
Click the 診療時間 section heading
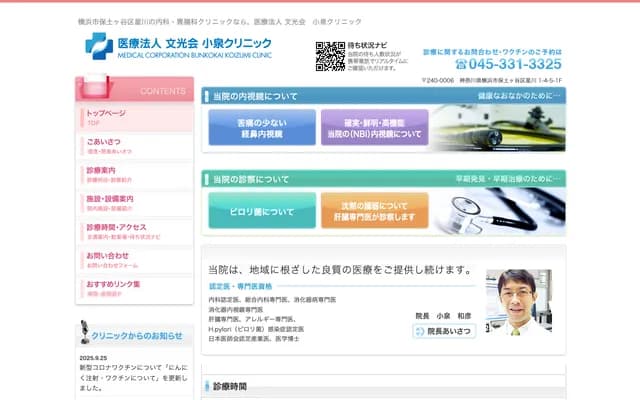[x=230, y=387]
